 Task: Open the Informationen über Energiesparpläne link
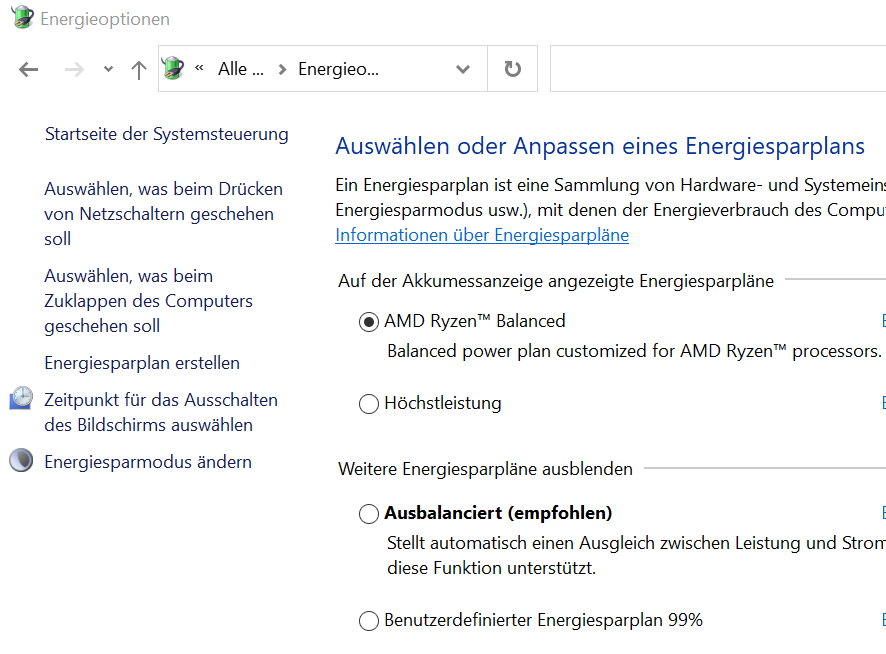click(x=481, y=235)
